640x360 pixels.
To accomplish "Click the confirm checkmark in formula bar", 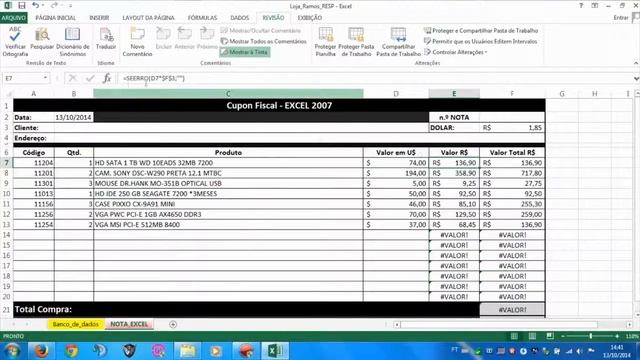I will [90, 78].
